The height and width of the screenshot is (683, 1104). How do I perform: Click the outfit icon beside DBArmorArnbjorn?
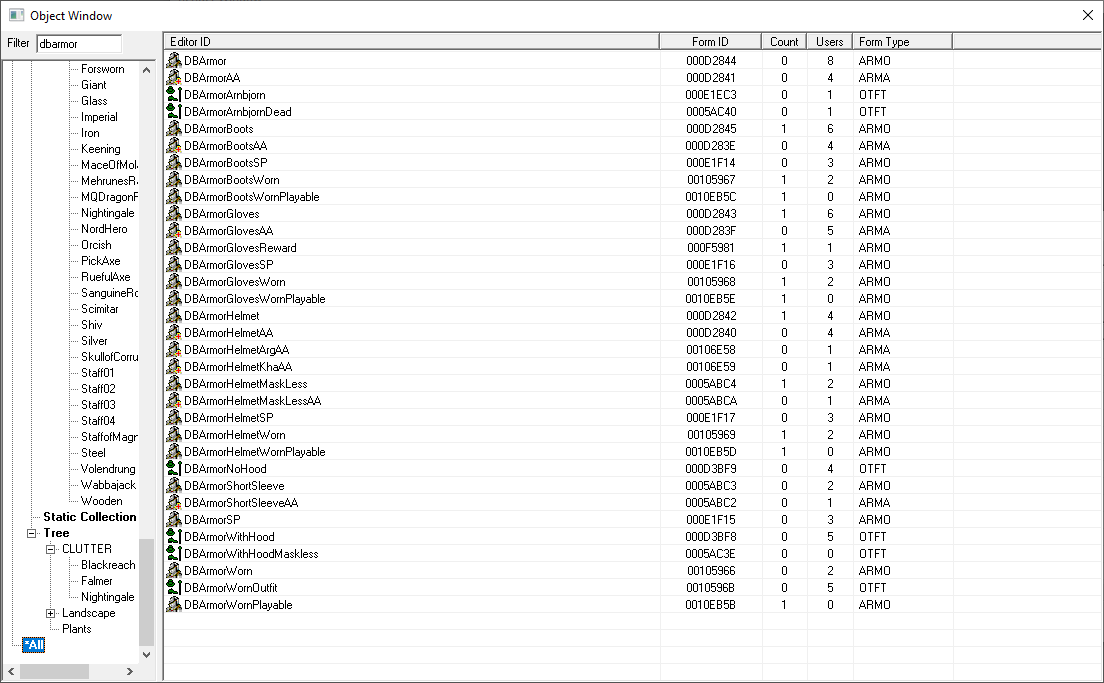point(174,94)
